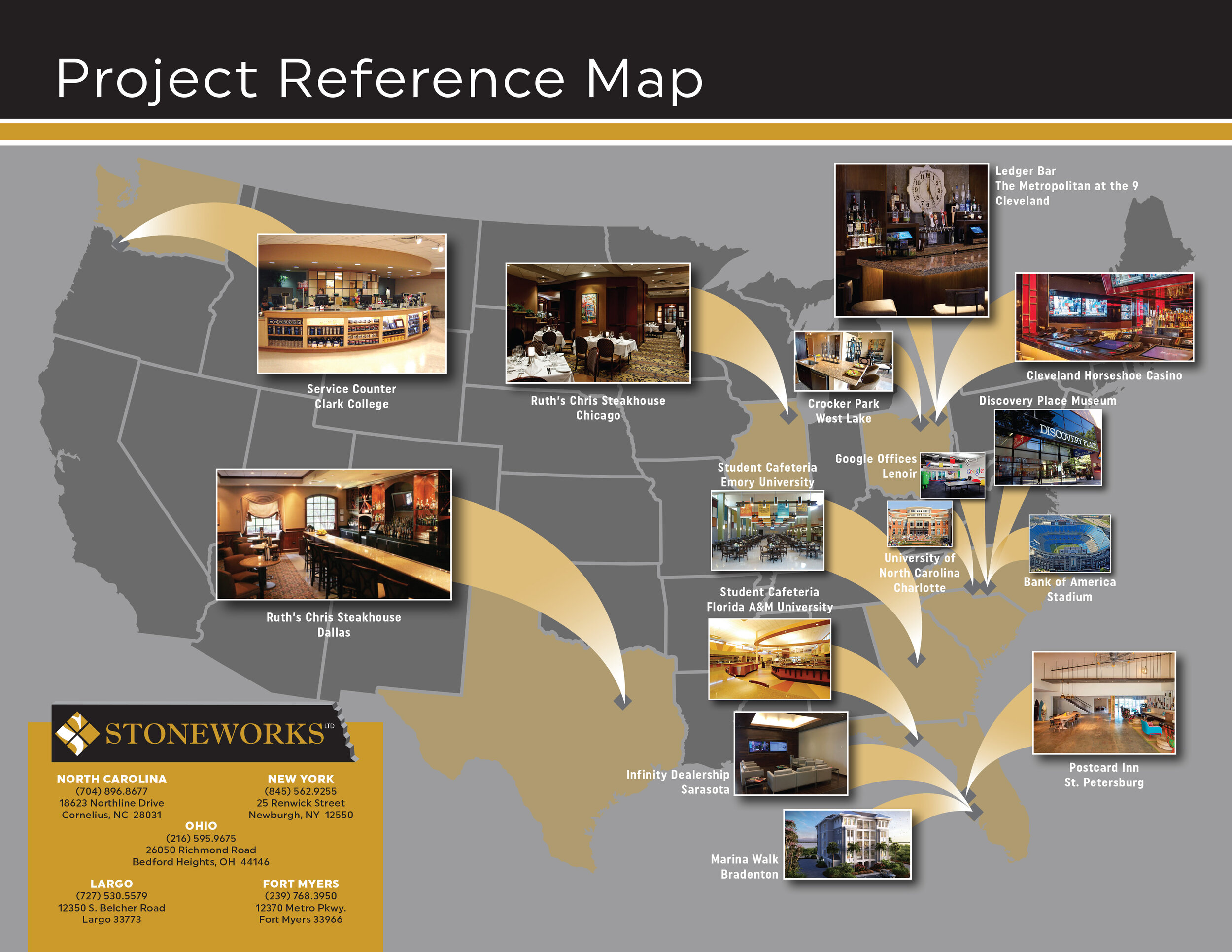Click the LARGO office heading
Screen dimensions: 1232x952
tap(112, 884)
